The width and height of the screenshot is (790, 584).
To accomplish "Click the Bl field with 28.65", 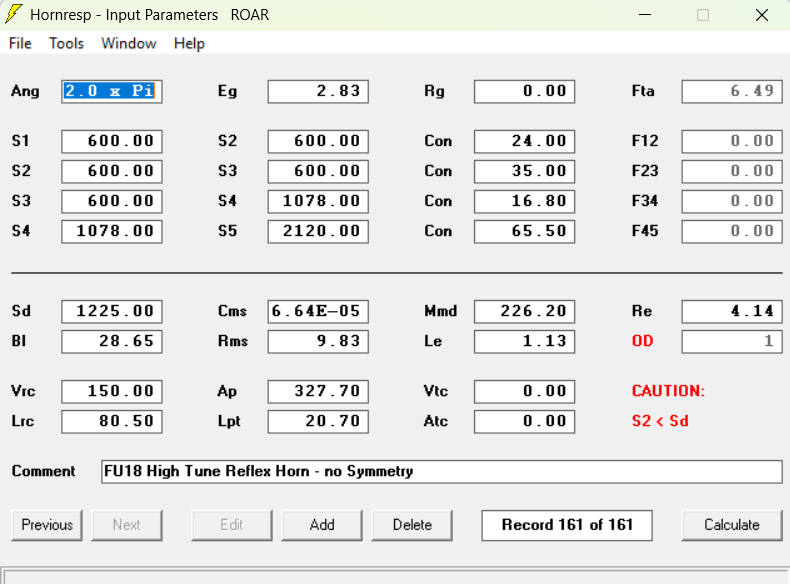I will [x=112, y=341].
